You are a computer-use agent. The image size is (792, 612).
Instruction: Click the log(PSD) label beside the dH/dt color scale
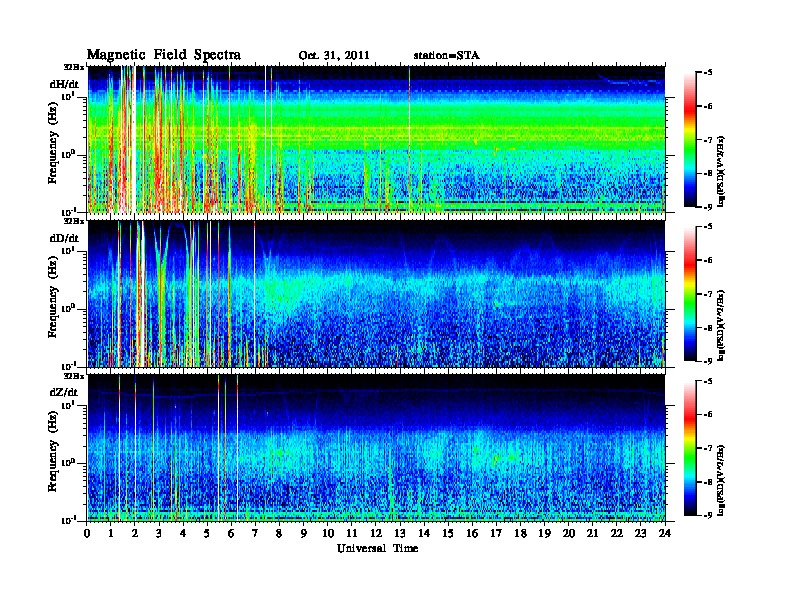[722, 171]
